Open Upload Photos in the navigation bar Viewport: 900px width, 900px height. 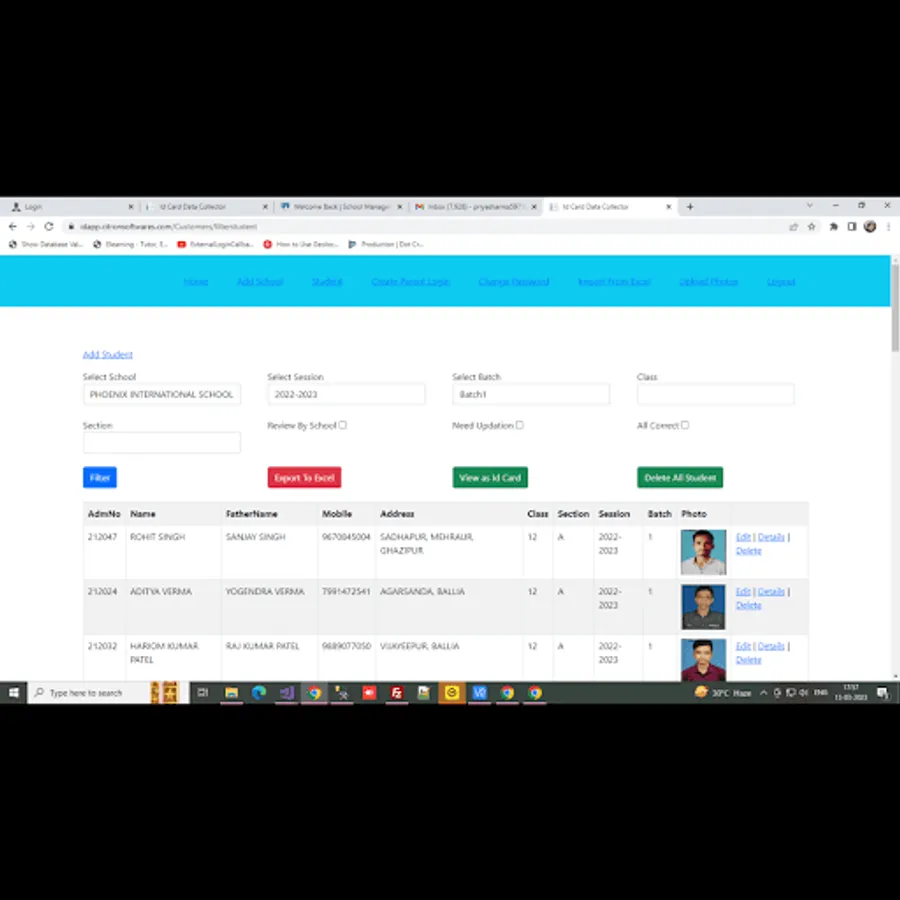pyautogui.click(x=708, y=282)
